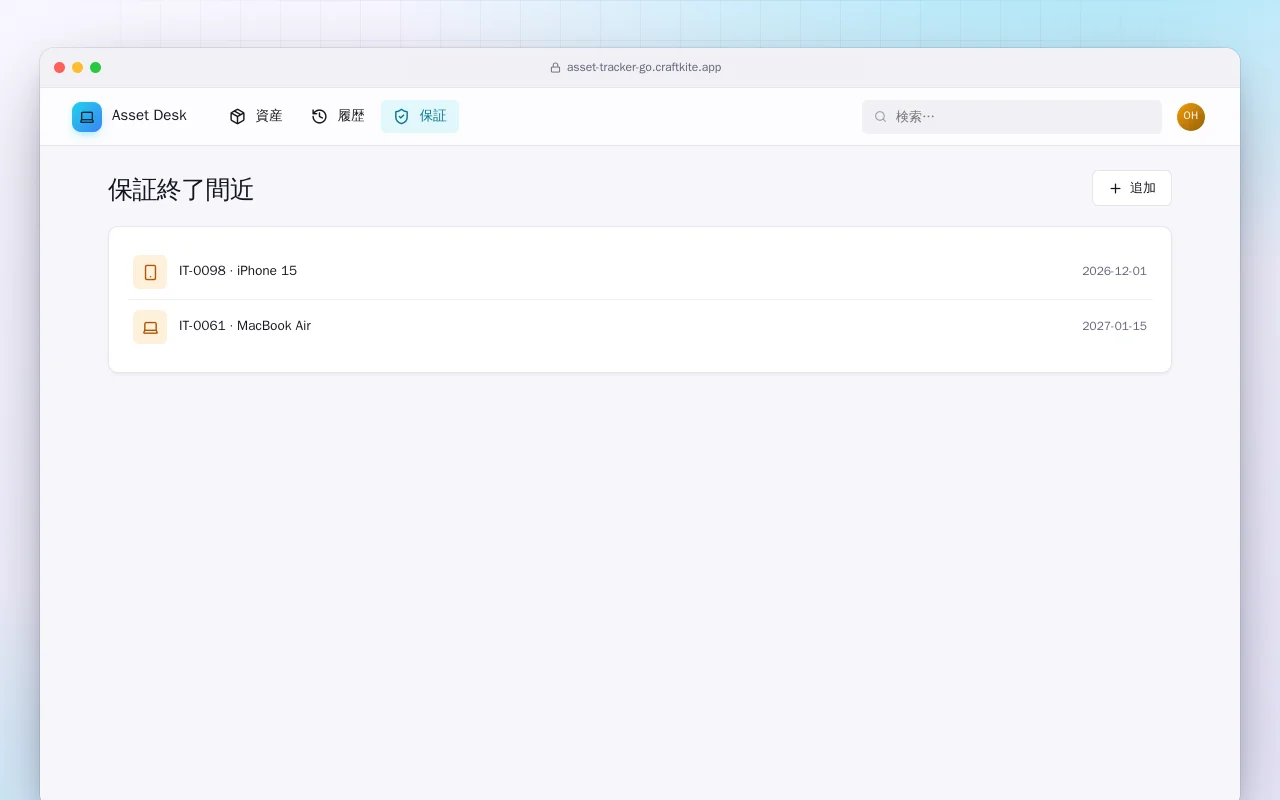The width and height of the screenshot is (1280, 800).
Task: Click the phone icon for IT-0098 iPhone 15
Action: (150, 272)
